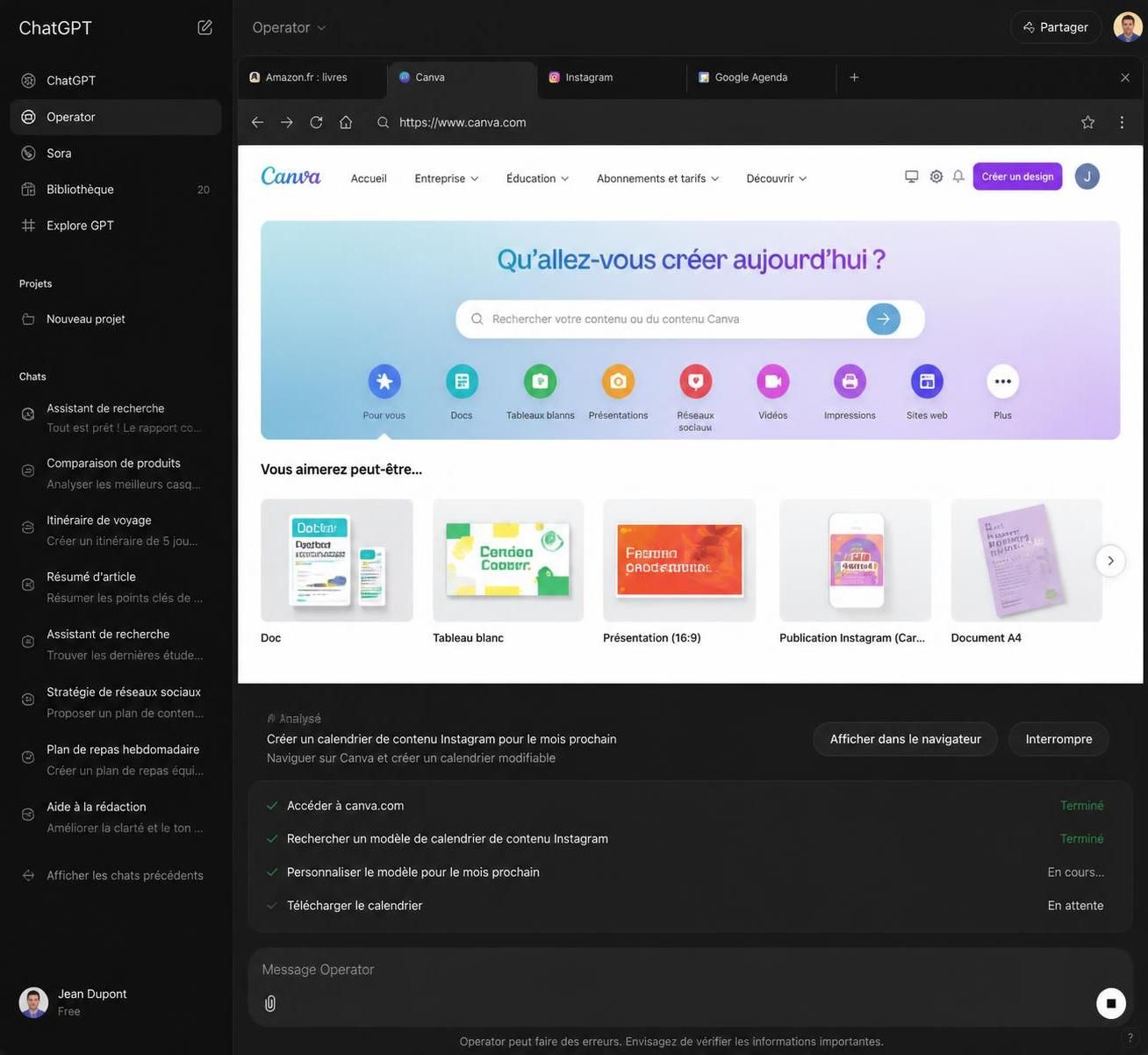The height and width of the screenshot is (1055, 1148).
Task: Open a new browser tab with plus
Action: pos(854,77)
